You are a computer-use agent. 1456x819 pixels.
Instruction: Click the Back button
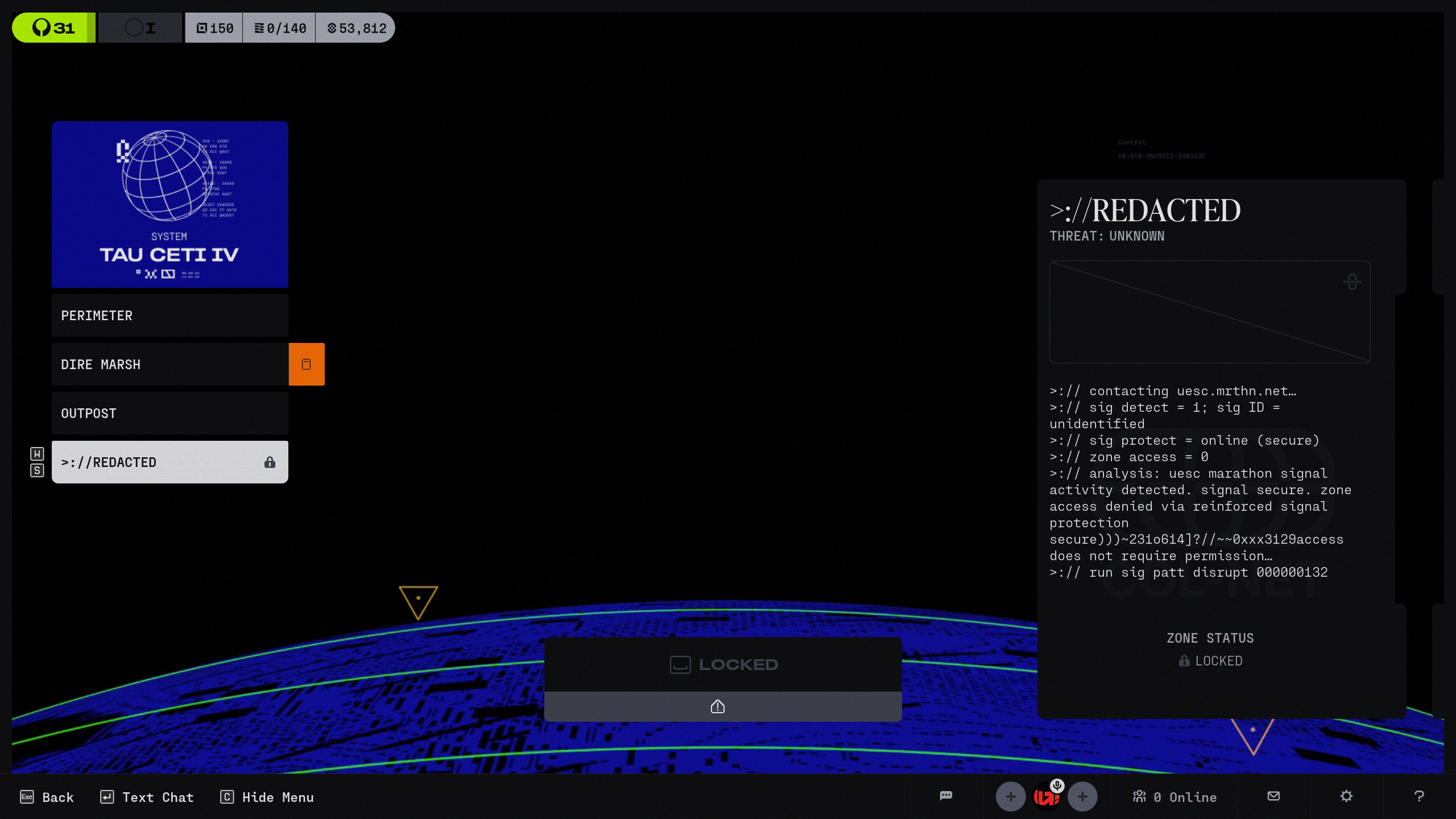pyautogui.click(x=47, y=797)
